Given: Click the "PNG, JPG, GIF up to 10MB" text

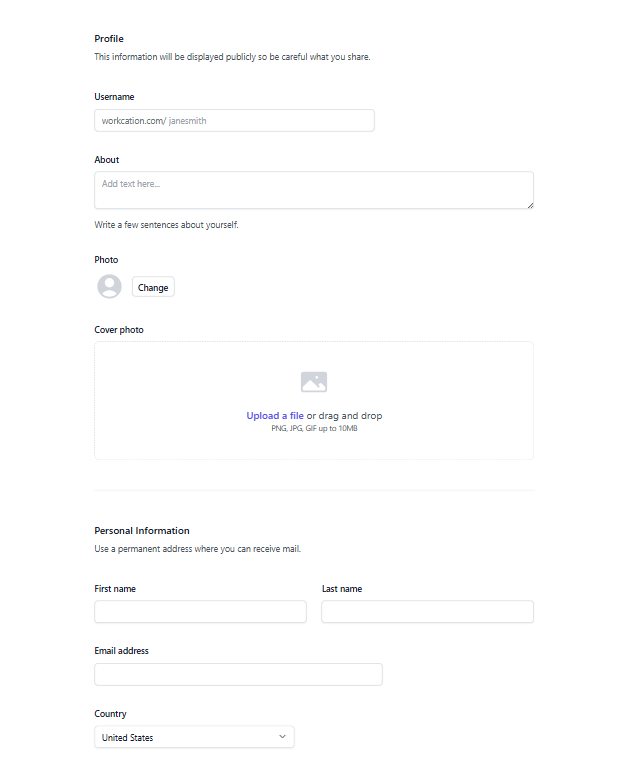Looking at the screenshot, I should pos(314,428).
